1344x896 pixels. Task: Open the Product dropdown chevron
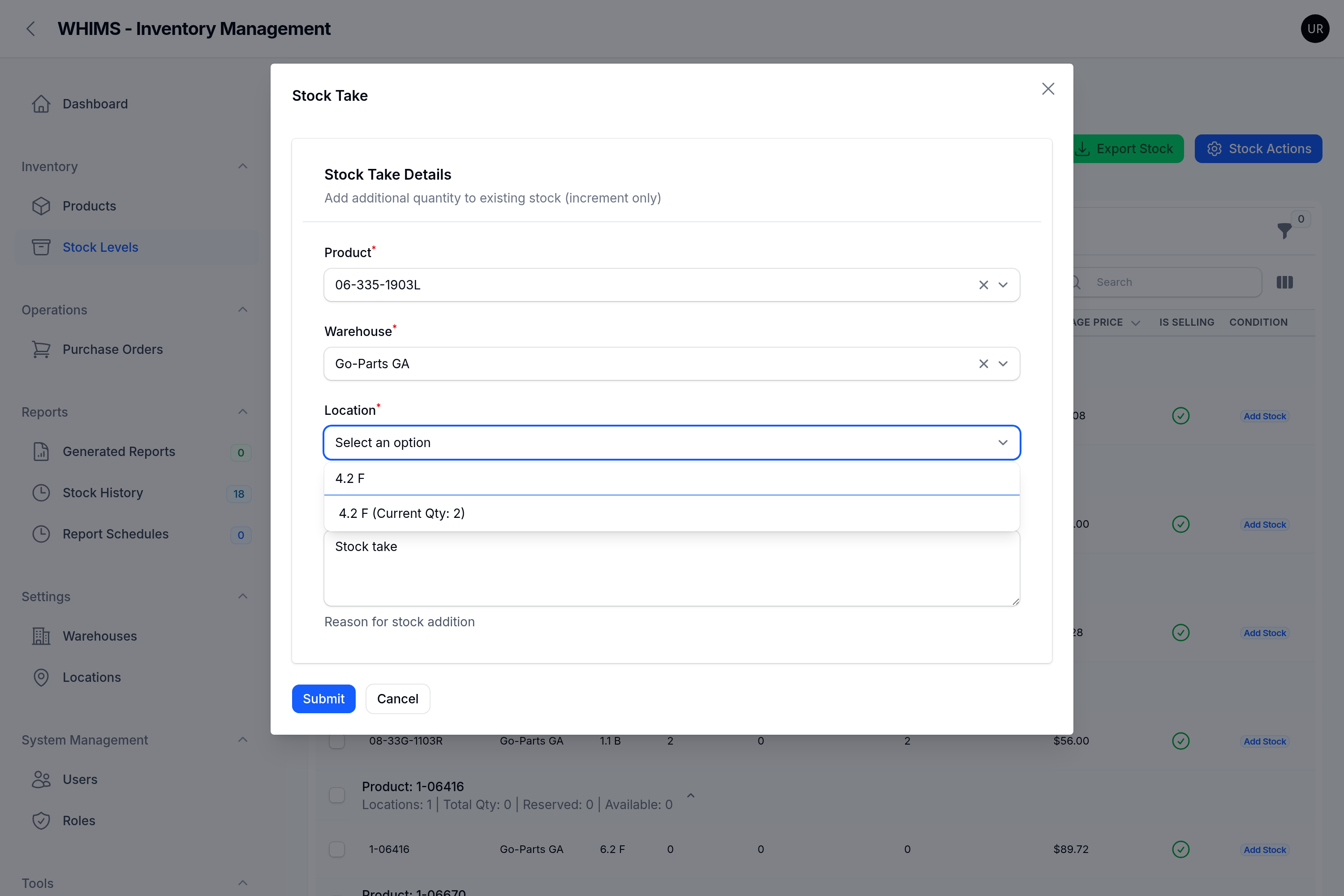coord(1003,284)
